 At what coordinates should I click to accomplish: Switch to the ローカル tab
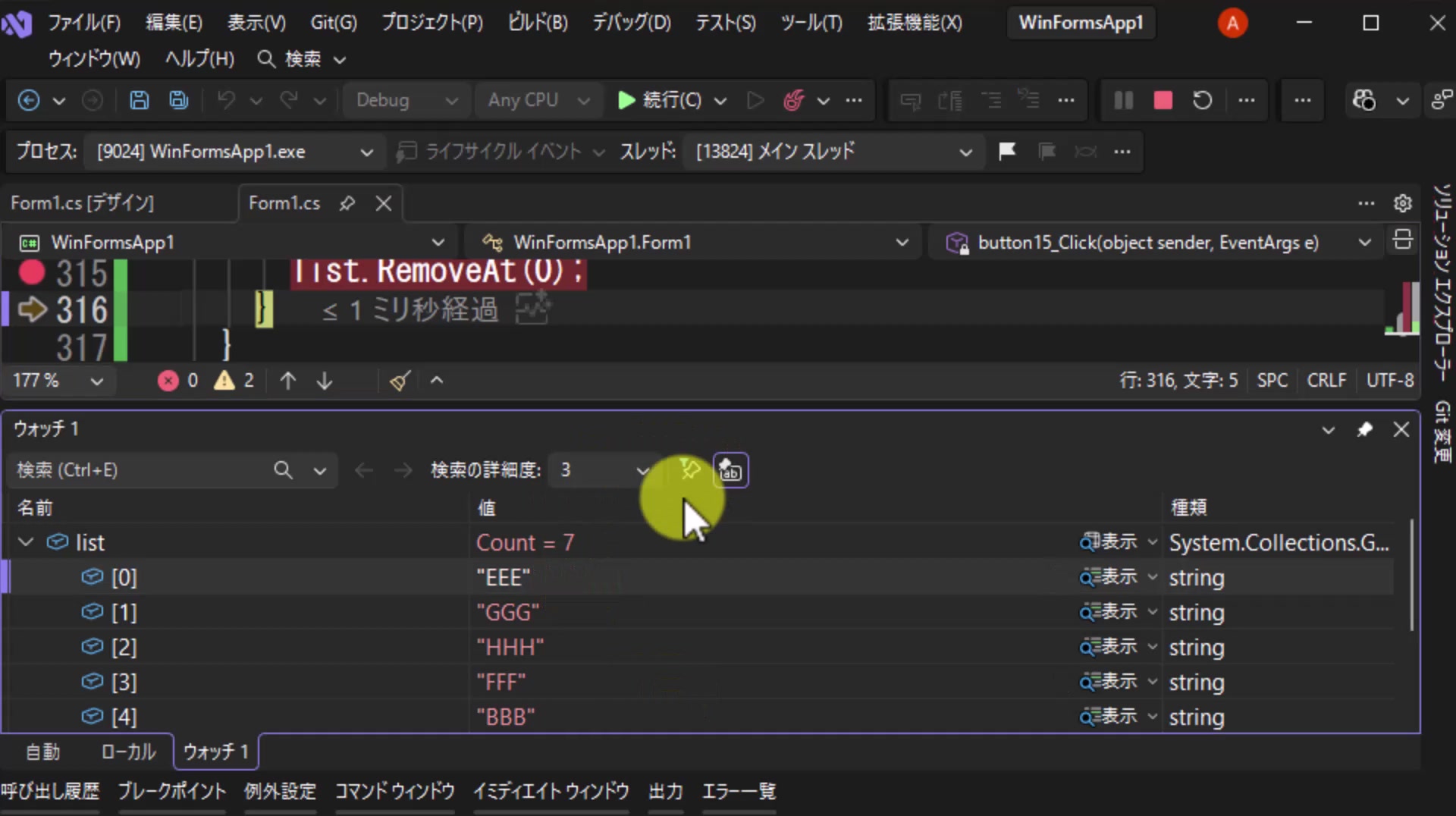(x=129, y=752)
